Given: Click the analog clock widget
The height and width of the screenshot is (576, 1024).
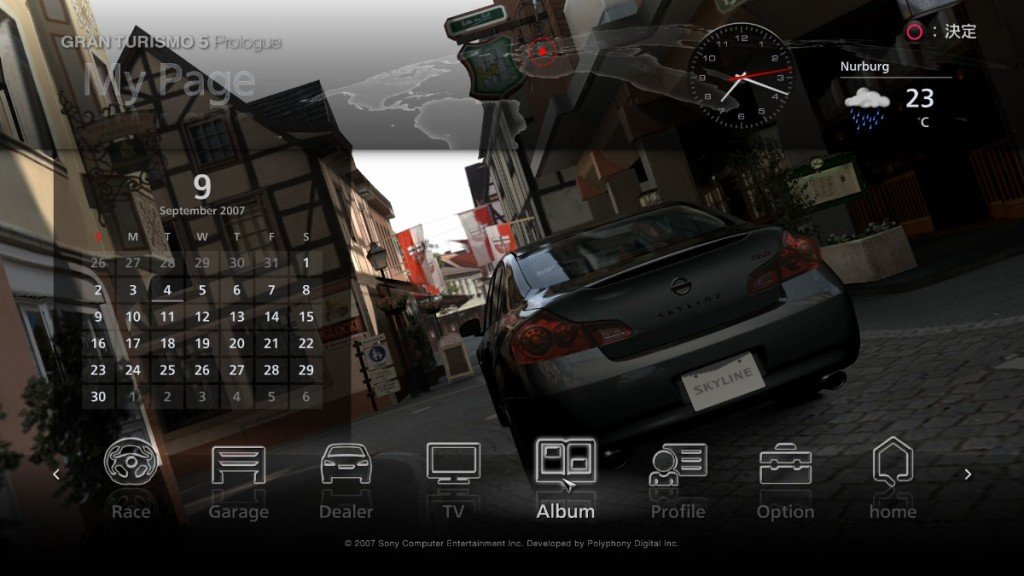Looking at the screenshot, I should pyautogui.click(x=741, y=76).
